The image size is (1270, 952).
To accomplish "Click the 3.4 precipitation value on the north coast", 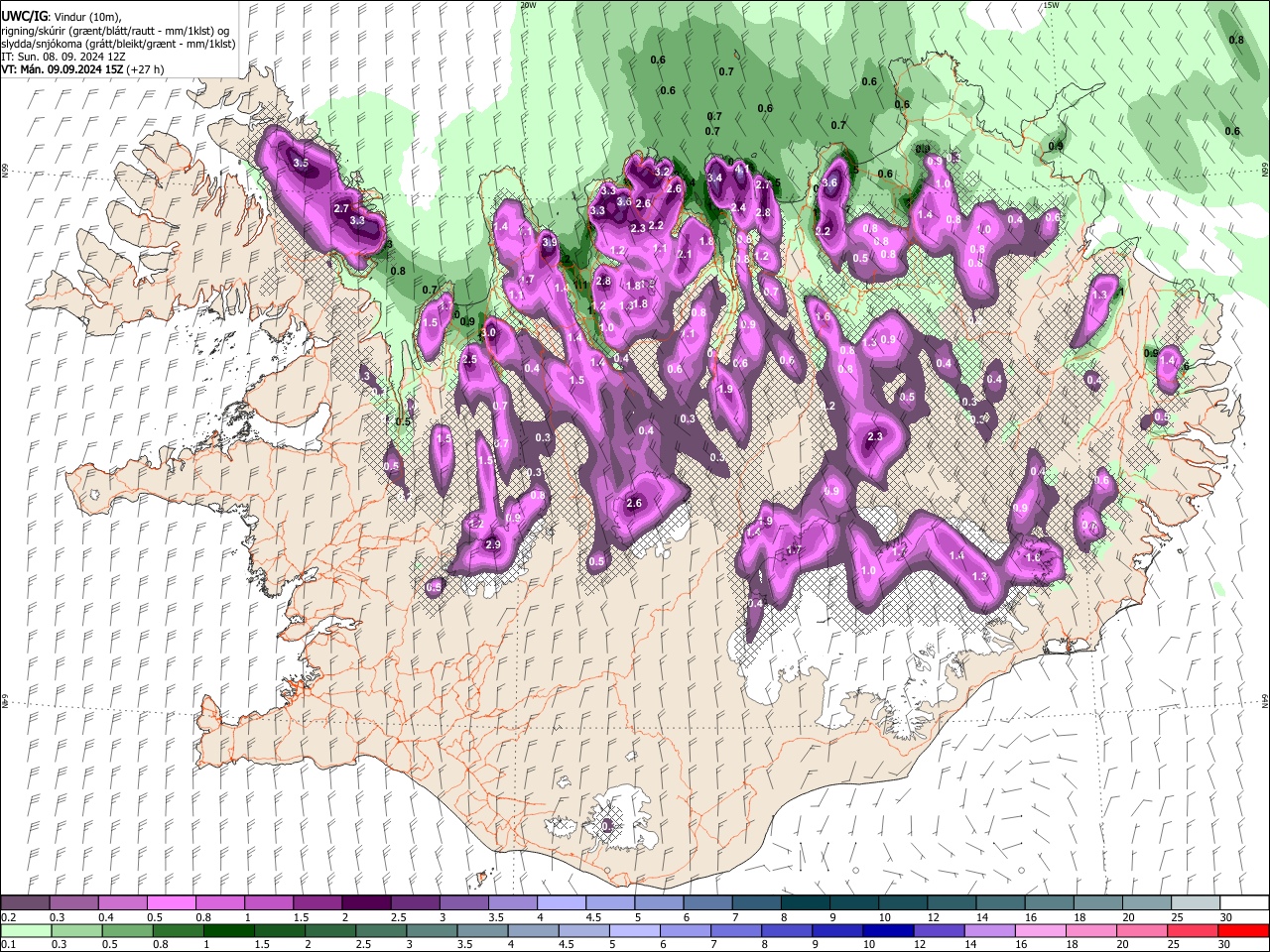I will pyautogui.click(x=714, y=178).
